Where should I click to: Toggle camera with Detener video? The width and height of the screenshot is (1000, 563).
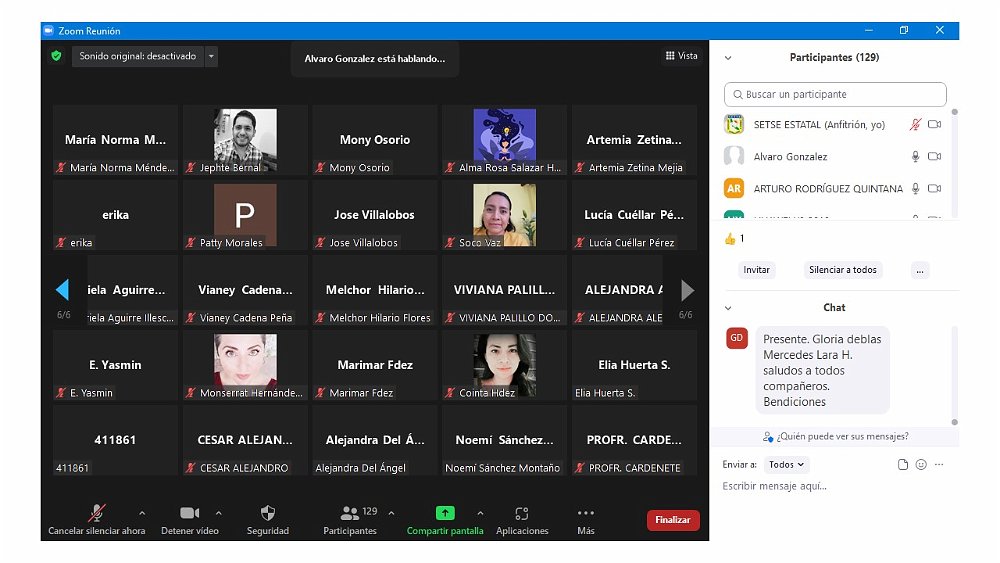(x=189, y=513)
